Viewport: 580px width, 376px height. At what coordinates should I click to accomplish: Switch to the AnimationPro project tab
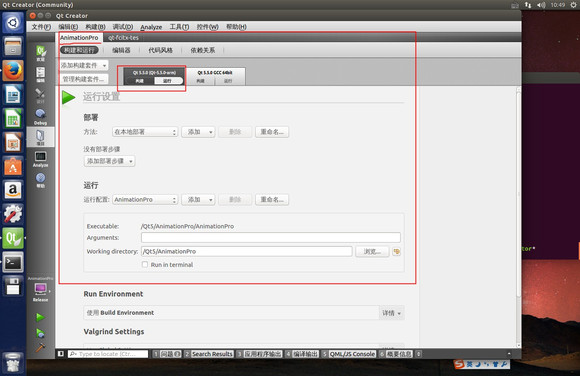(x=79, y=37)
